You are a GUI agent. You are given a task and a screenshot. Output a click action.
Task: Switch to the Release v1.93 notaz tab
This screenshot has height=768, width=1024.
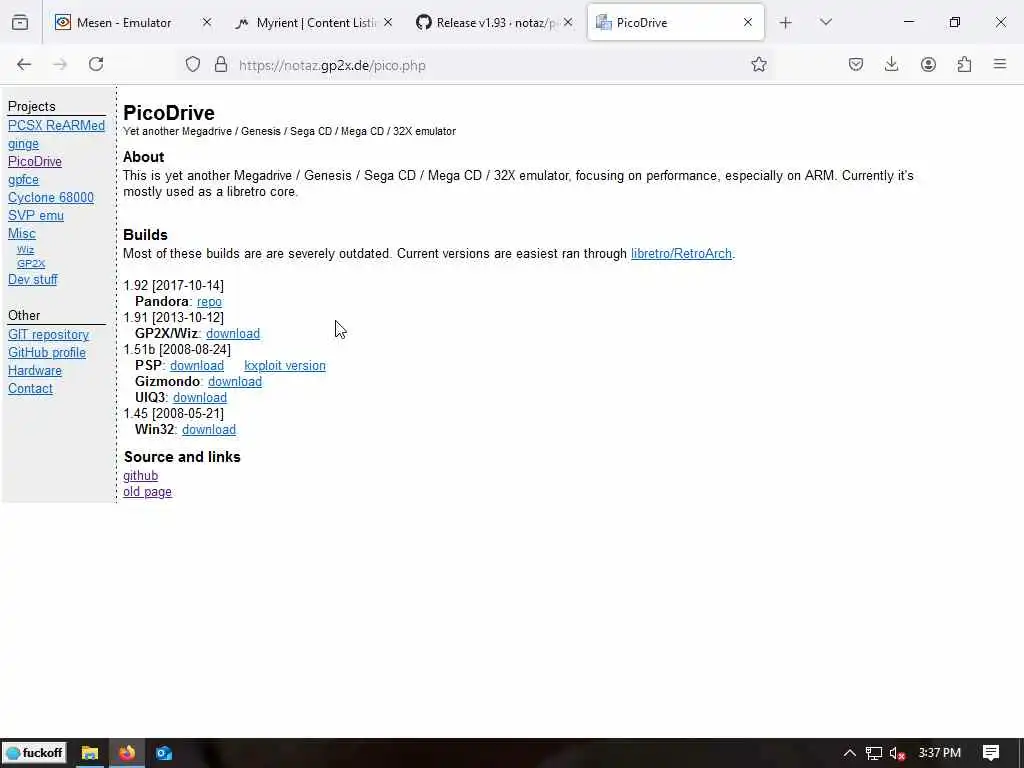click(x=487, y=23)
